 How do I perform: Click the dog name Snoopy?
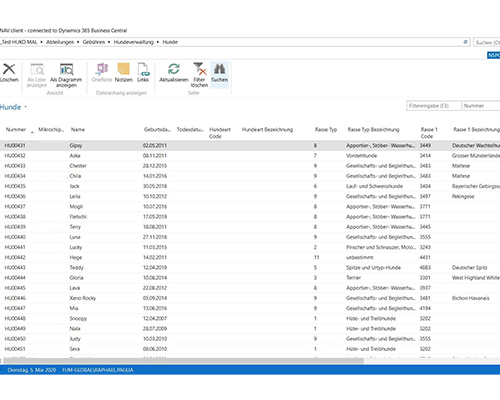(78, 318)
